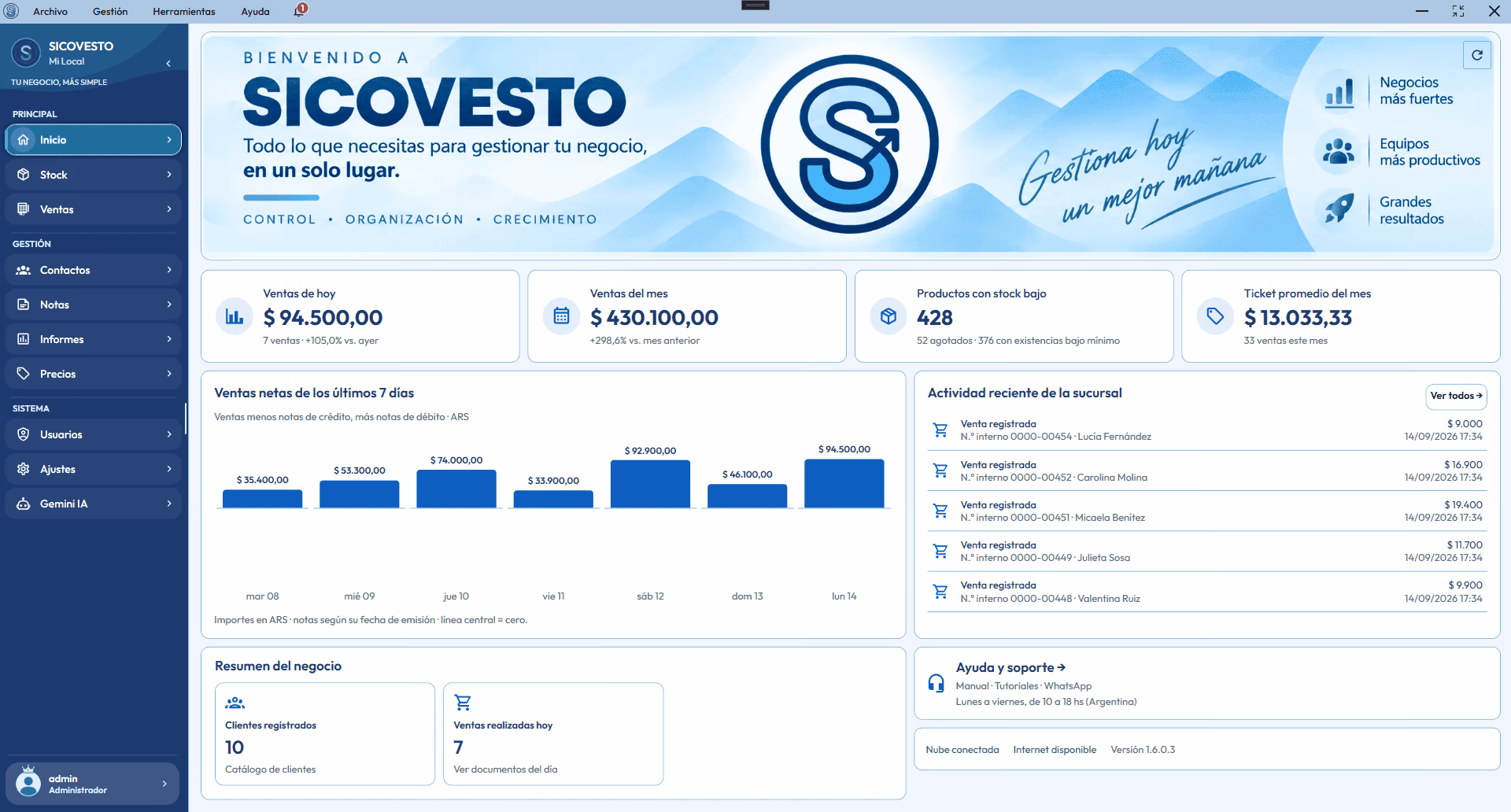1511x812 pixels.
Task: Open the sale entry for Lucía Fernández
Action: 1206,430
